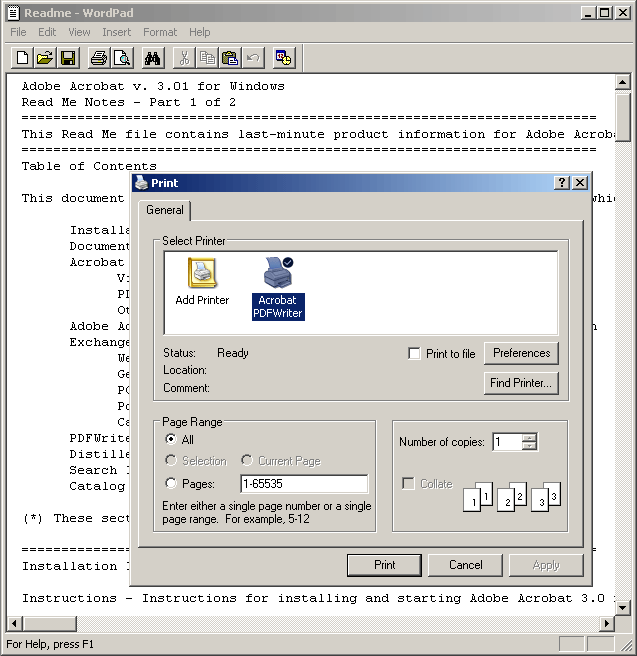This screenshot has height=656, width=637.
Task: Click the horizontal scrollbar right arrow
Action: pyautogui.click(x=606, y=623)
